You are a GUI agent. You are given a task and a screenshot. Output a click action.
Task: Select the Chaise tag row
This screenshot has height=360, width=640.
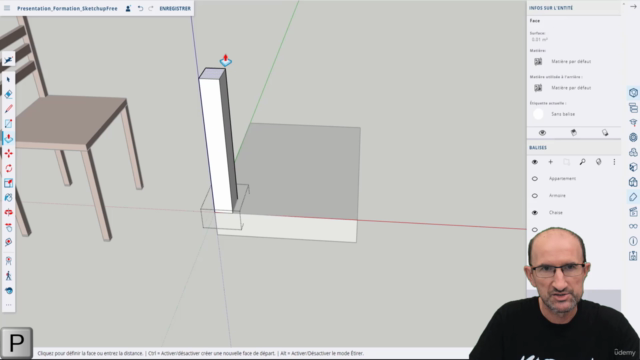[x=574, y=213]
